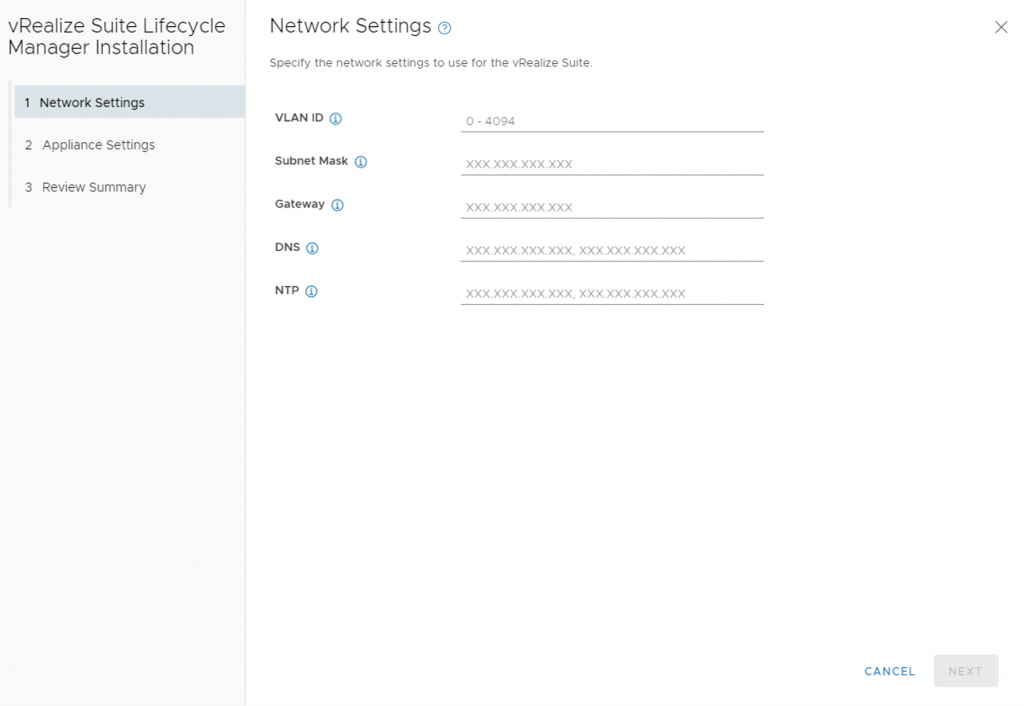Select the Network Settings wizard step

pos(92,102)
